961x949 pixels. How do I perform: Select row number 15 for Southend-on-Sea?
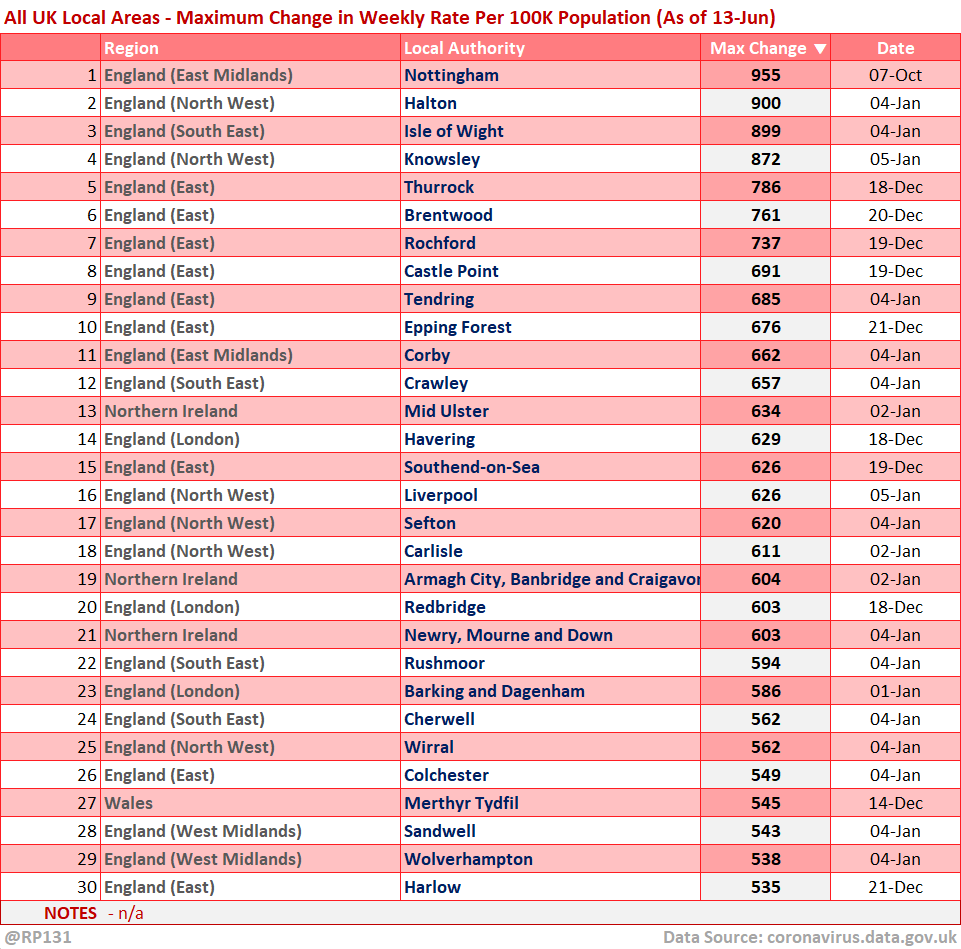88,467
